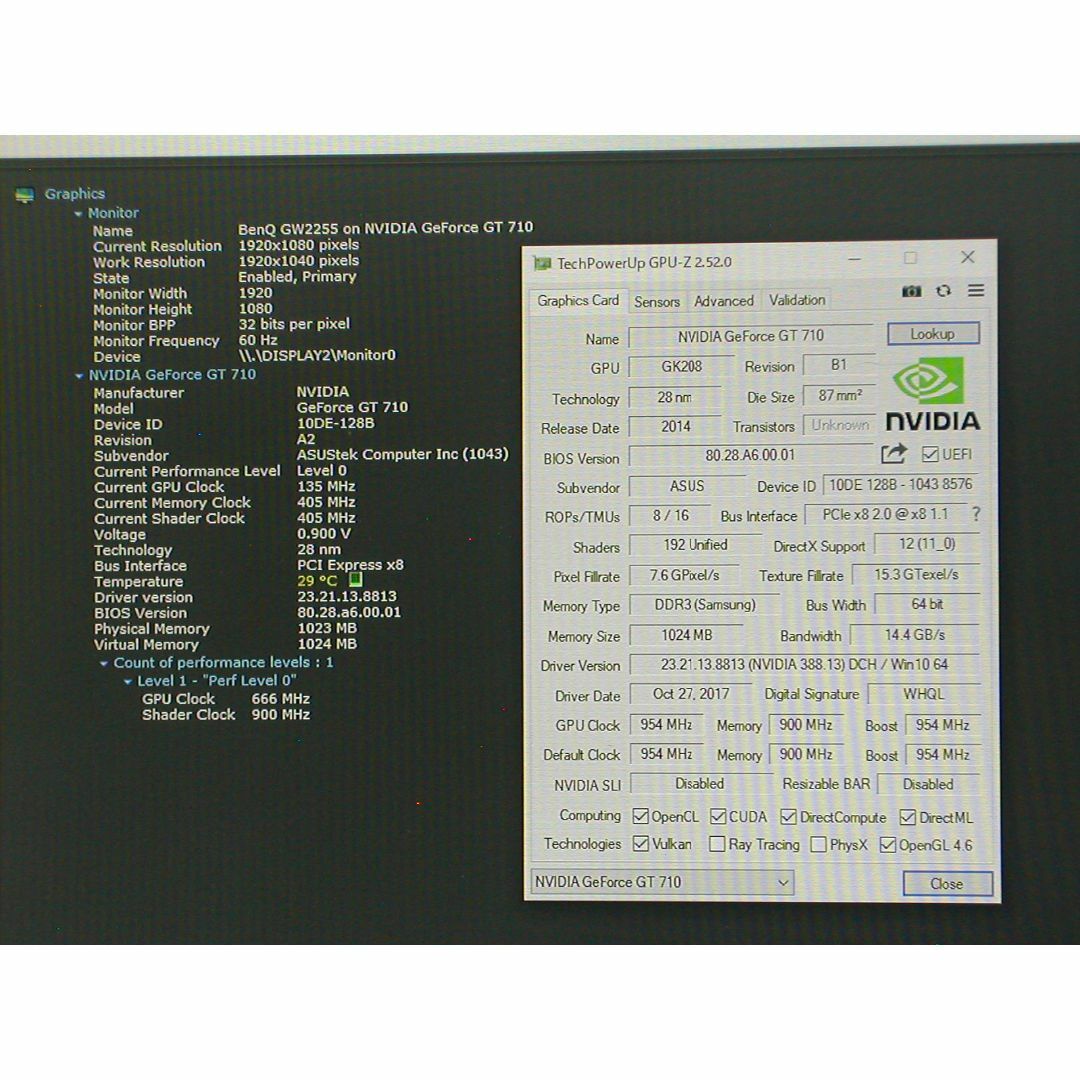Take a GPU-Z screenshot with camera icon
The height and width of the screenshot is (1080, 1080).
point(911,291)
